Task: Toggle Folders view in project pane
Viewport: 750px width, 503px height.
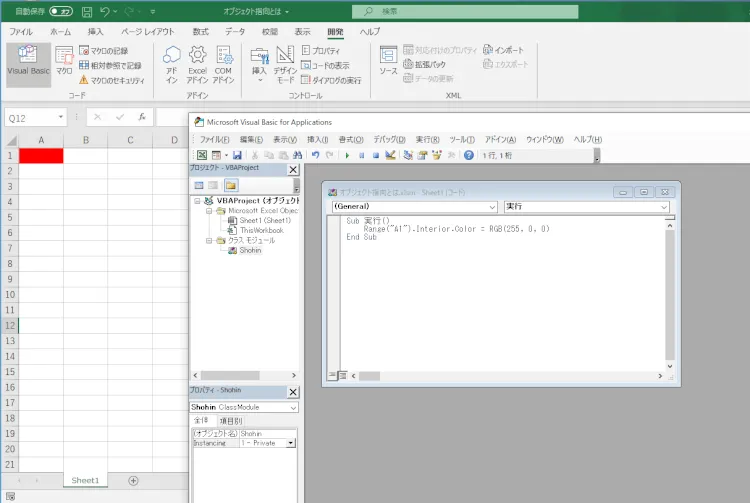Action: [231, 186]
